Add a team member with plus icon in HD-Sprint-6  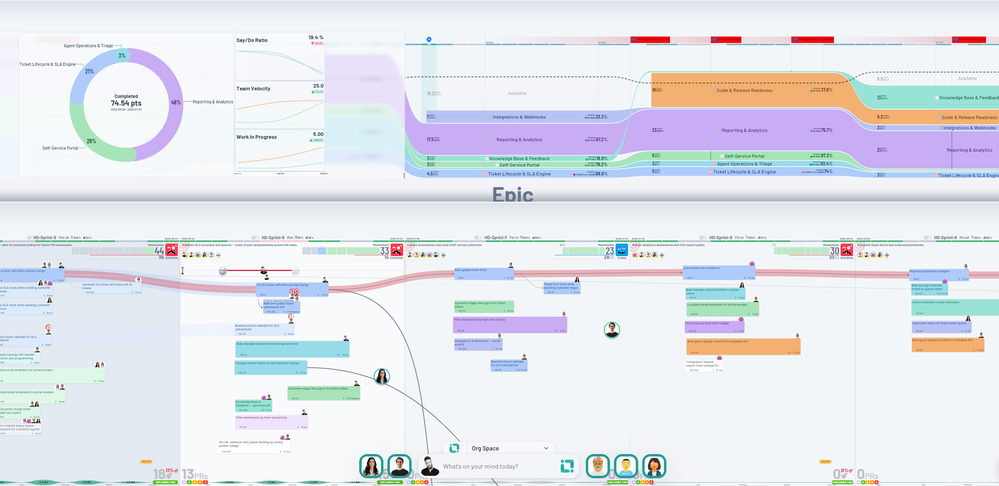[219, 255]
